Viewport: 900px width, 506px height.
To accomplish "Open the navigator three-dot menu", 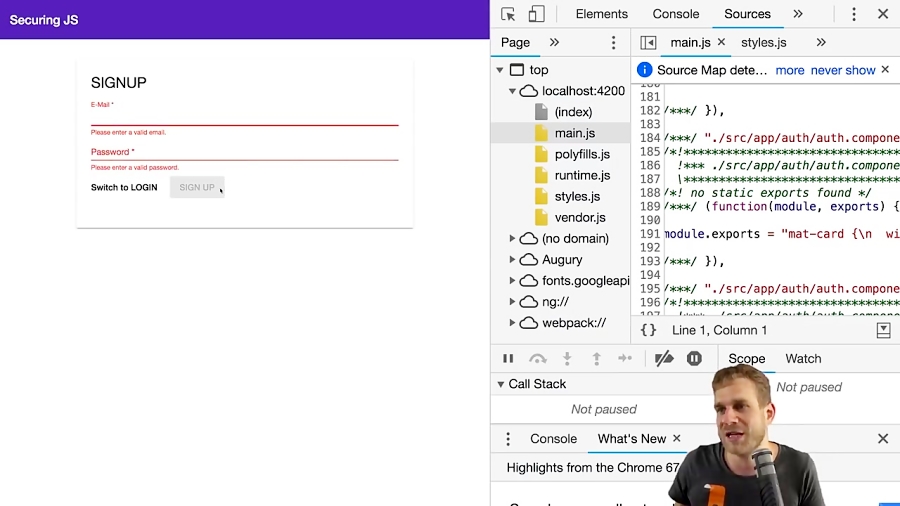I will point(613,42).
